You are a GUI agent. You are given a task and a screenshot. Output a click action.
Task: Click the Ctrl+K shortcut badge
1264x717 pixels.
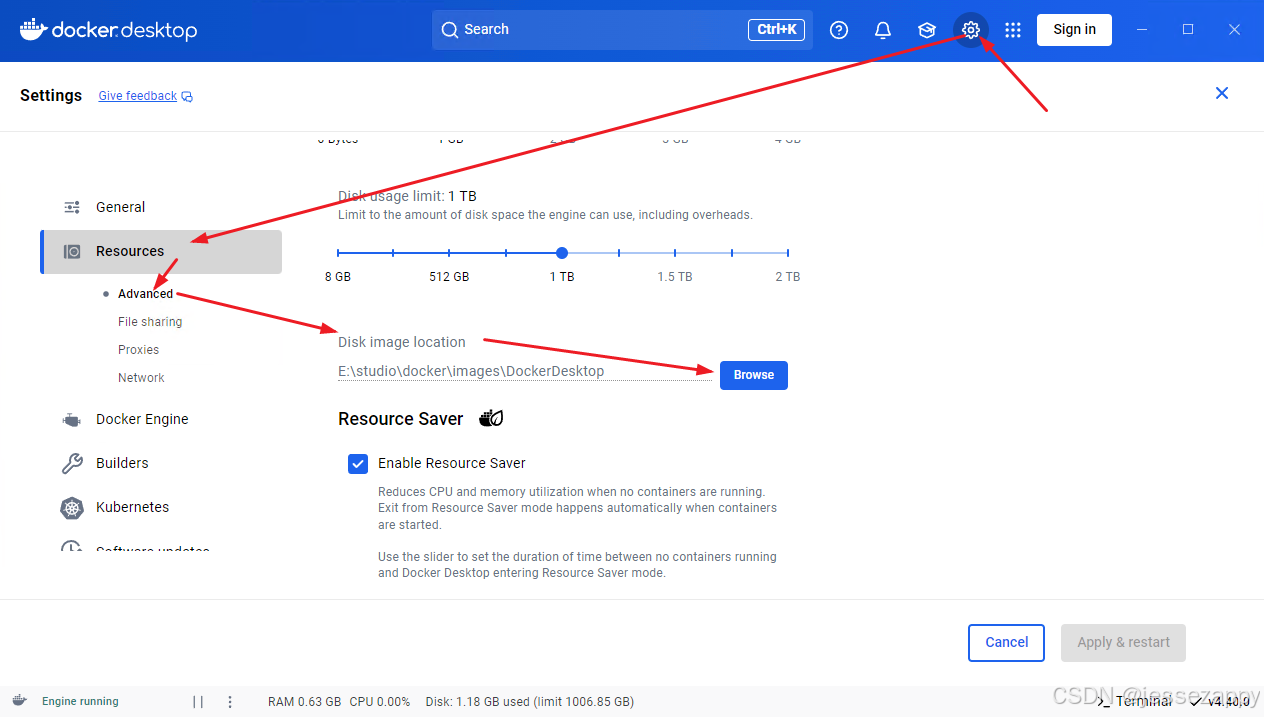point(776,30)
